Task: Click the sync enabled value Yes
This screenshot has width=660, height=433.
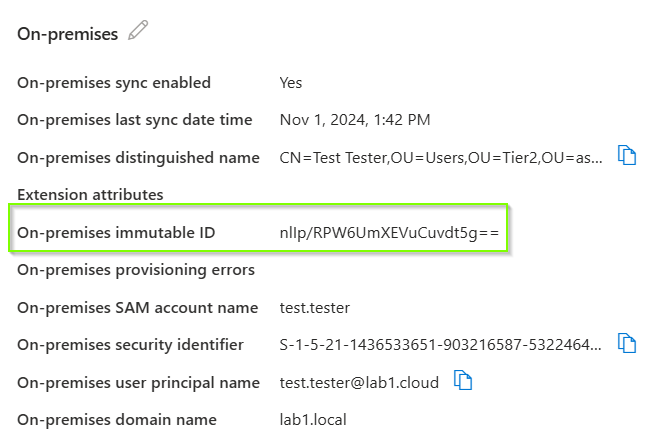Action: (291, 83)
